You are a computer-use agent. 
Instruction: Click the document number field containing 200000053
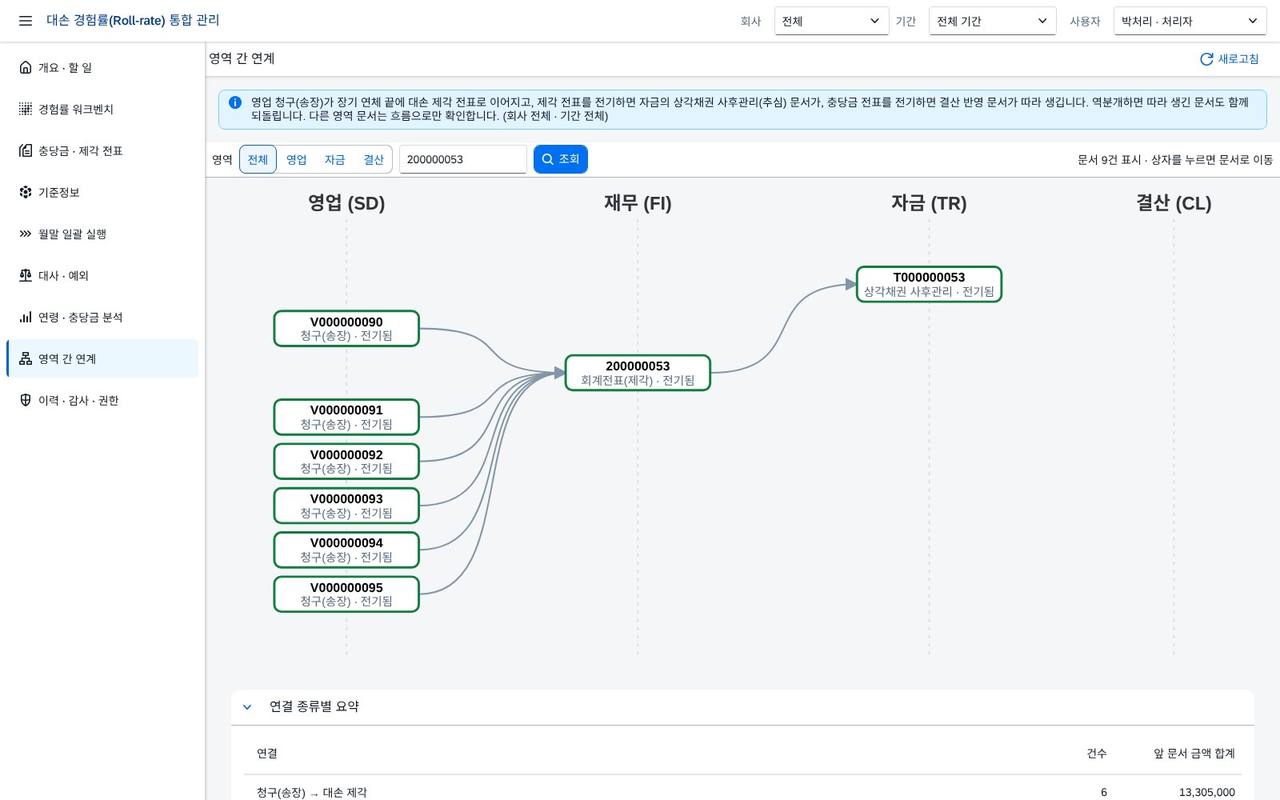point(463,159)
